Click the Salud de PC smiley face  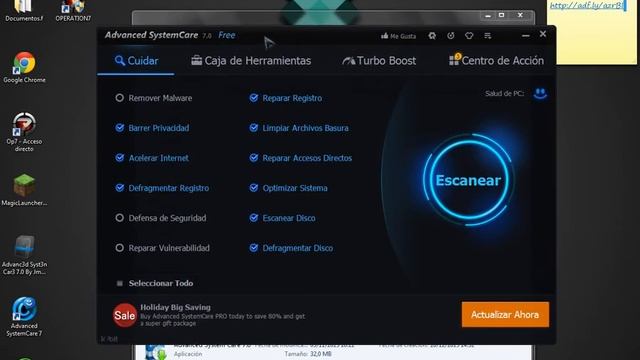(540, 93)
